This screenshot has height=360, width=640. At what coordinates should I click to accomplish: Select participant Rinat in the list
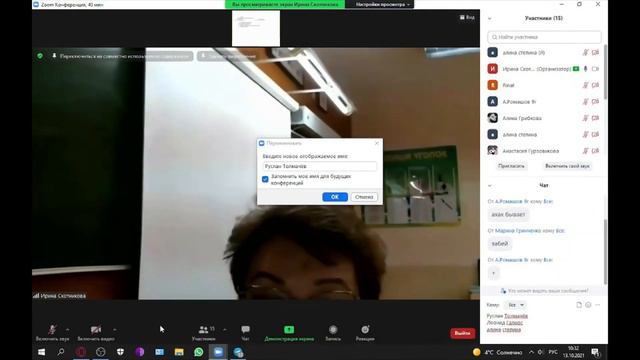(544, 85)
